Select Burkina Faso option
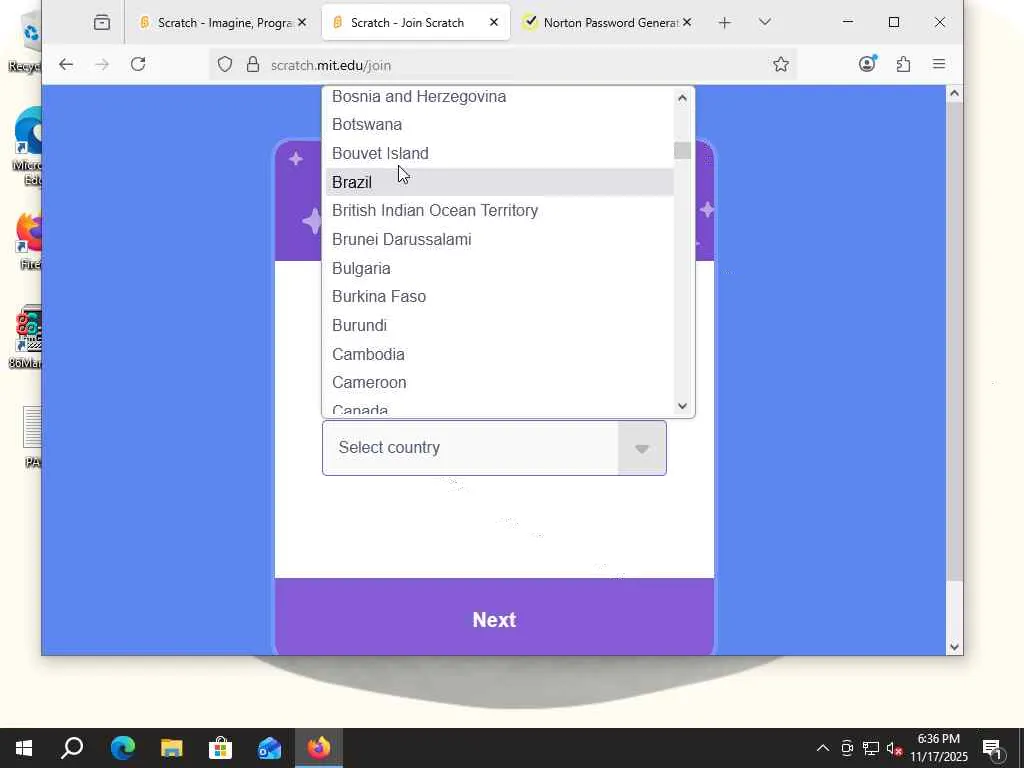1024x768 pixels. (500, 296)
